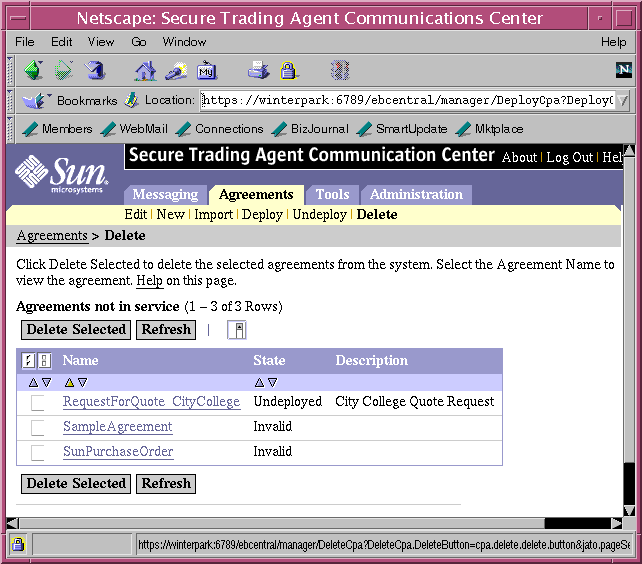Click the vertical scrollbar down arrow
Screen dimensions: 642x564
pos(629,510)
